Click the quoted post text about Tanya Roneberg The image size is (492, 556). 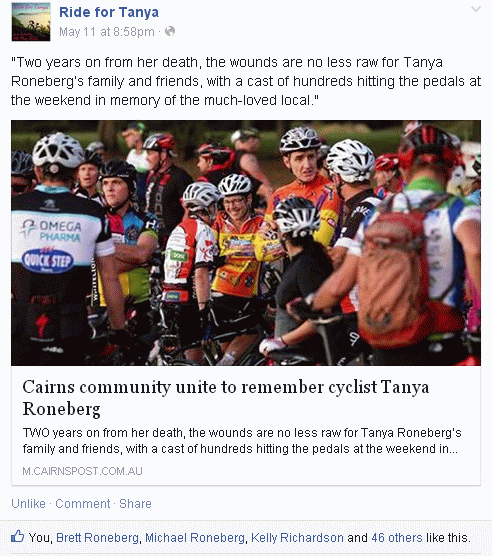tap(246, 81)
